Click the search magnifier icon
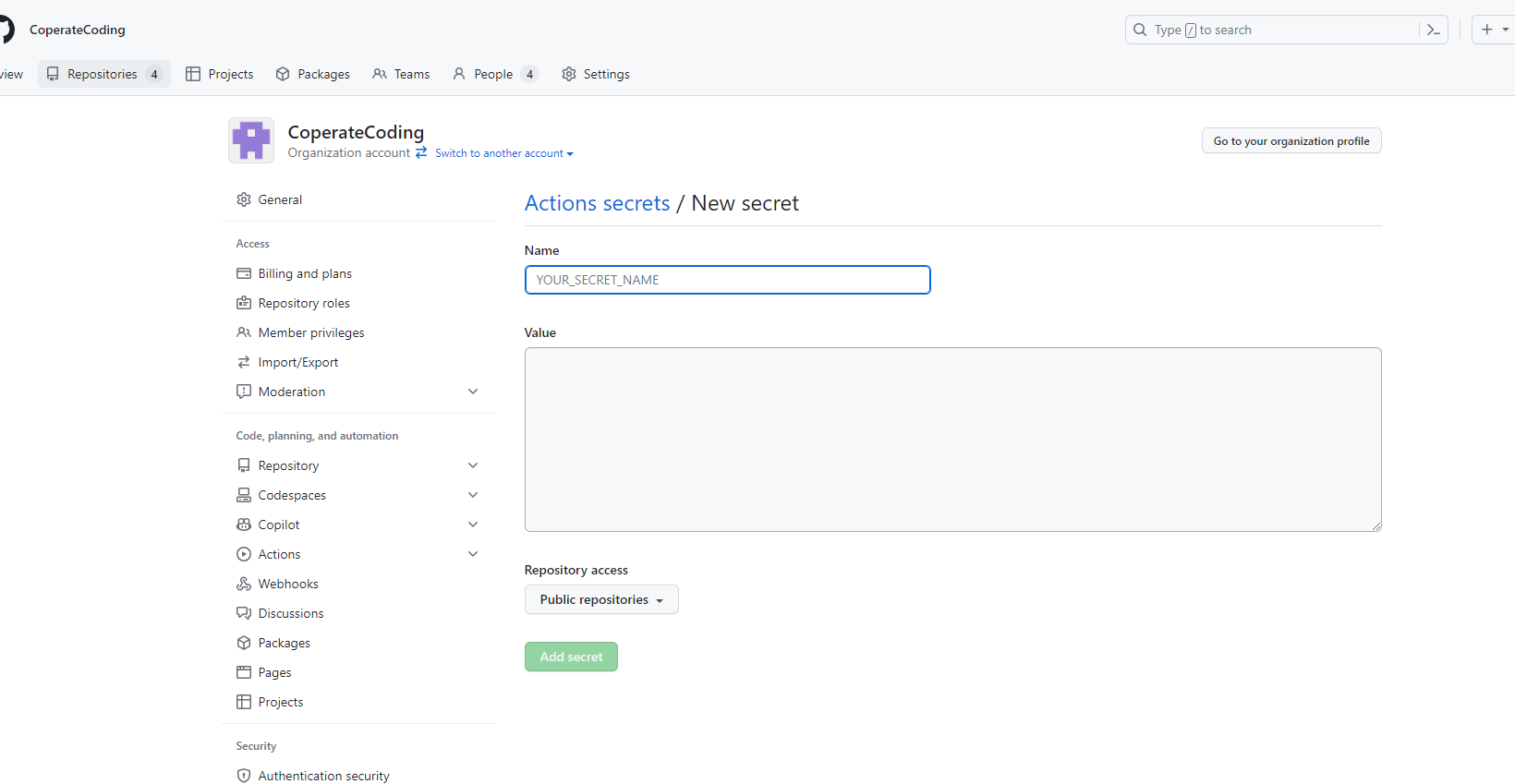 (x=1140, y=30)
